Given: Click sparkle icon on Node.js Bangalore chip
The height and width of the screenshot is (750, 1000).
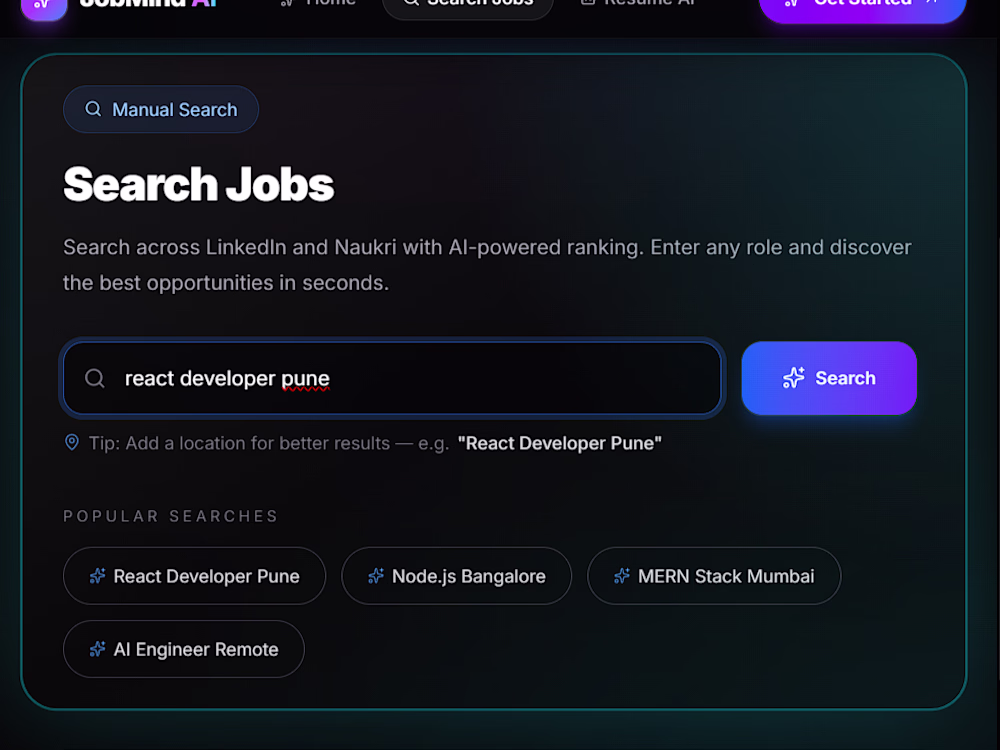Looking at the screenshot, I should pyautogui.click(x=376, y=576).
